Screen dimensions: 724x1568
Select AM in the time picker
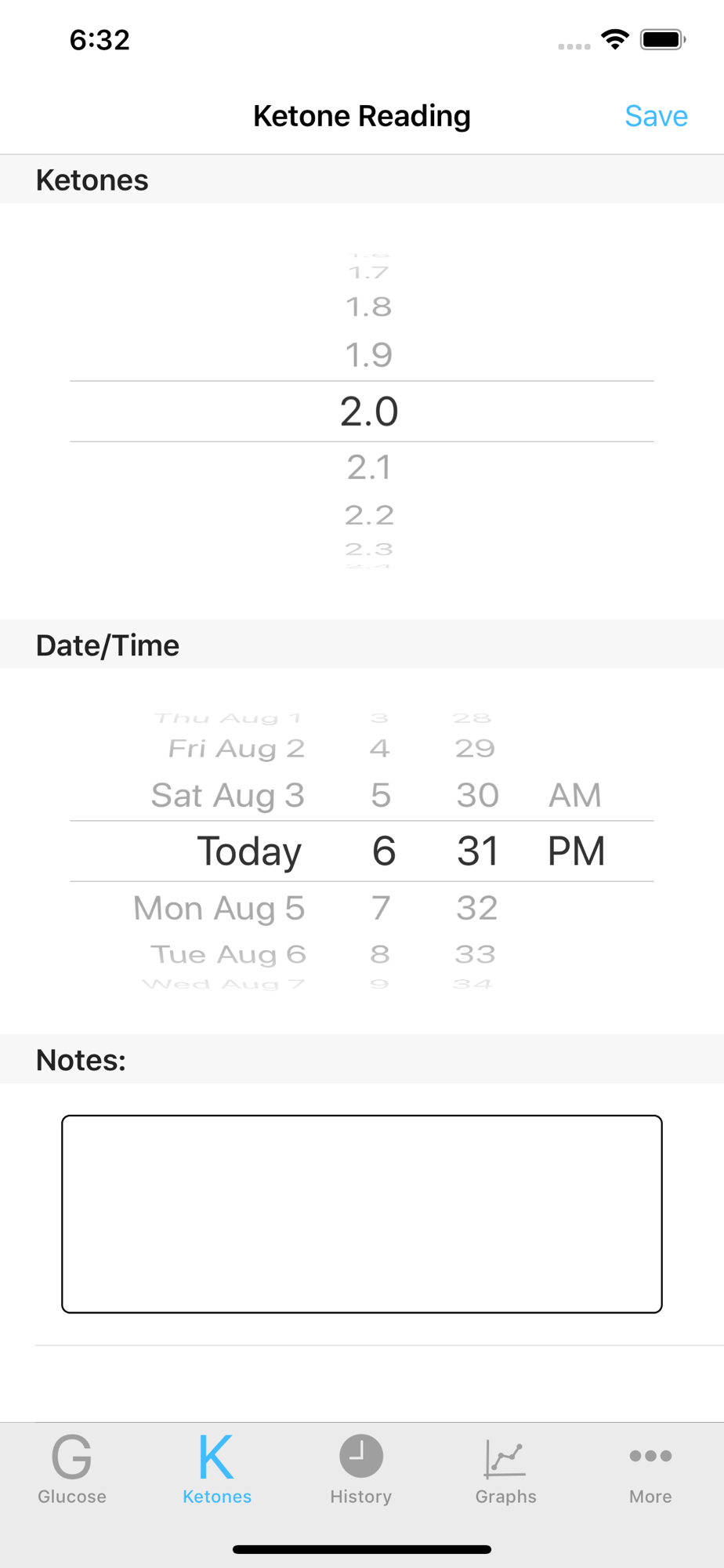tap(575, 796)
